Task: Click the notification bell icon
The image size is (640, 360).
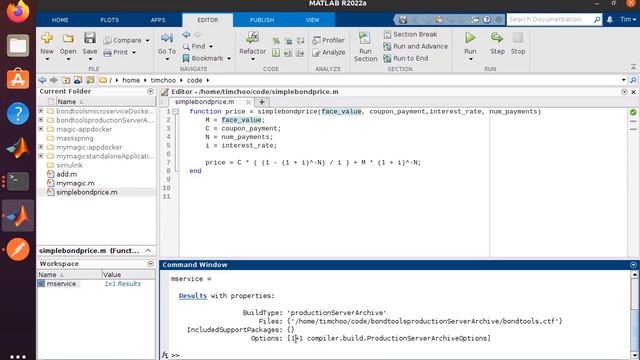Action: 610,19
